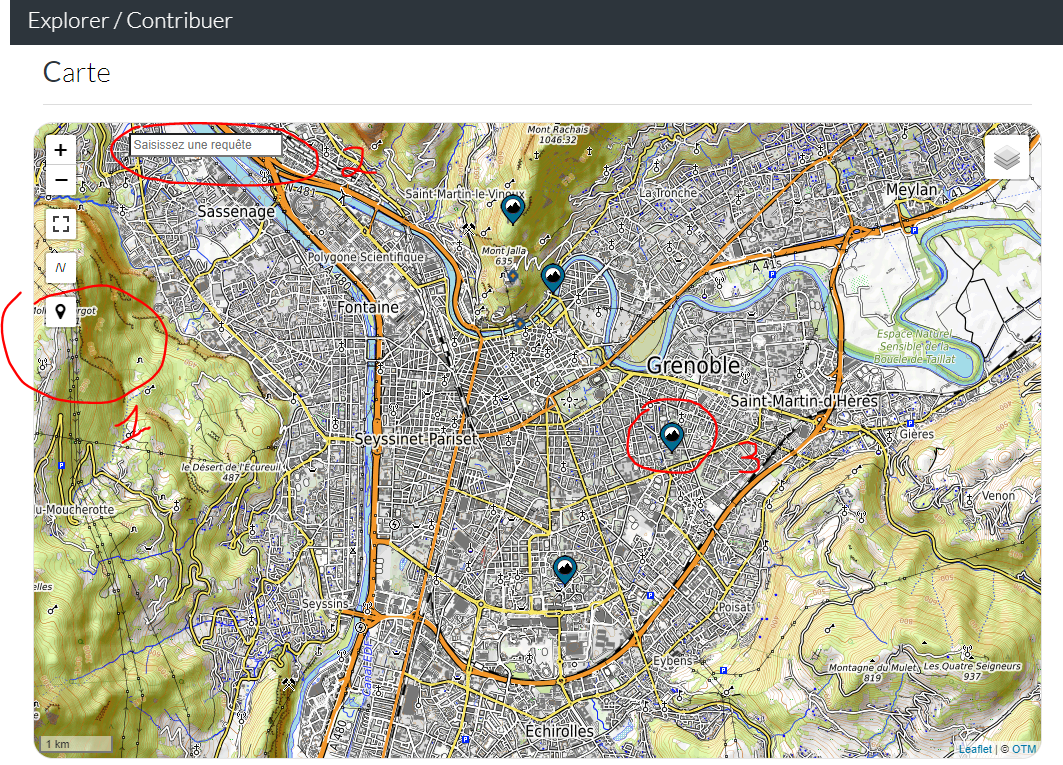1063x765 pixels.
Task: Click the location pin control button
Action: coord(61,312)
